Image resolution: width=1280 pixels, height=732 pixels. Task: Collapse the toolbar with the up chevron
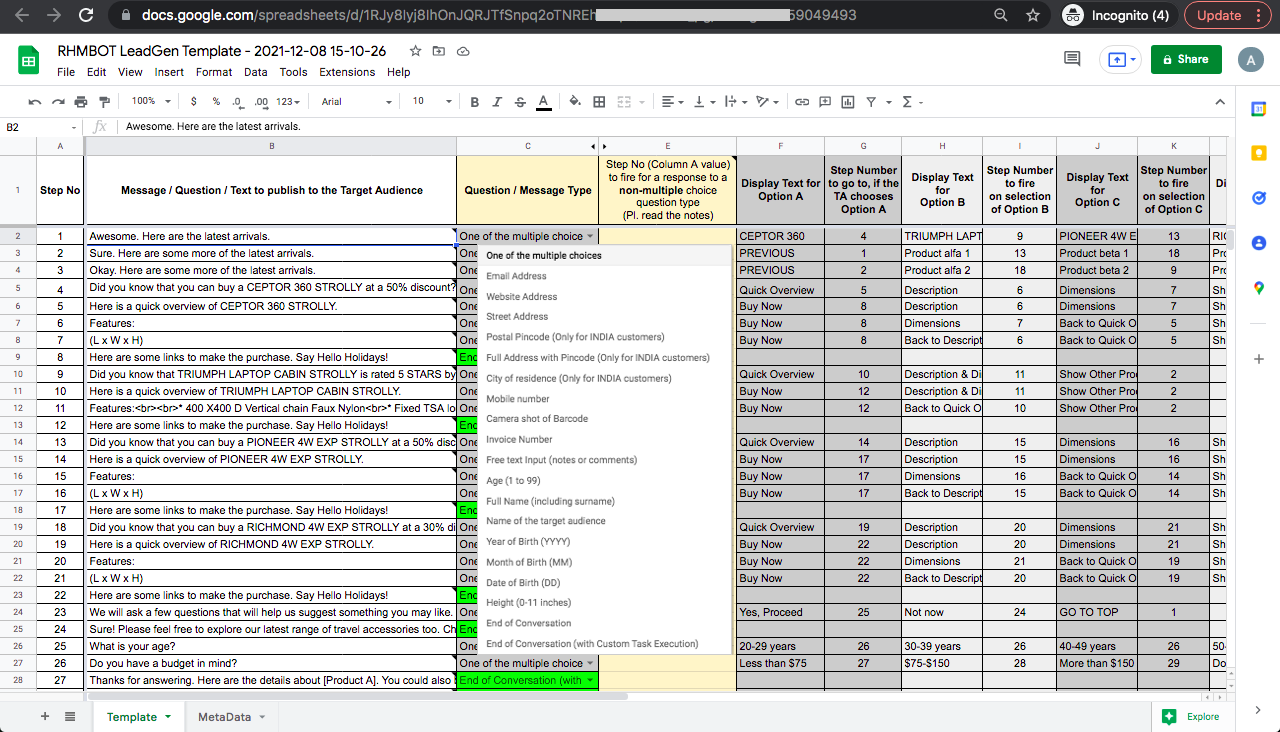1220,101
